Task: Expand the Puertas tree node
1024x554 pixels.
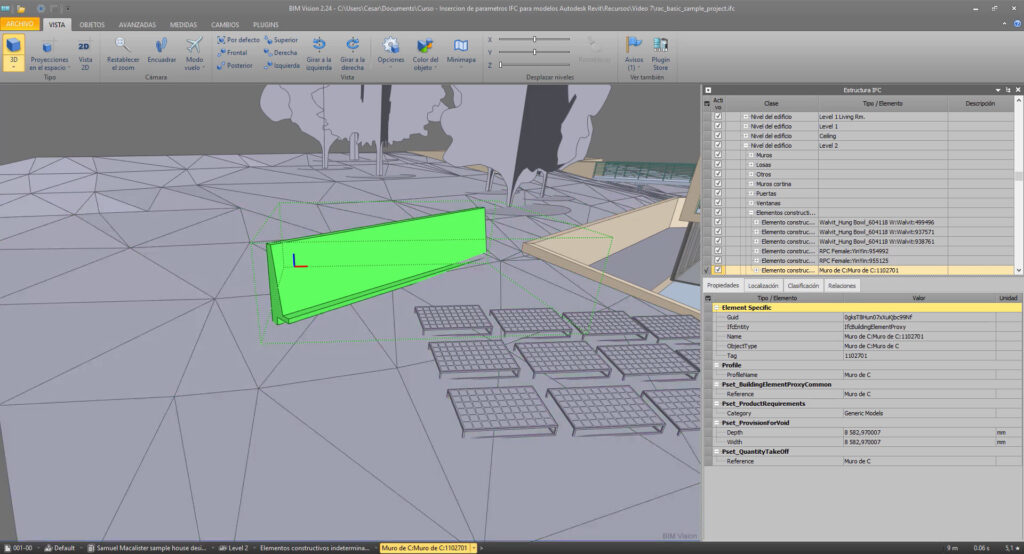Action: (751, 193)
